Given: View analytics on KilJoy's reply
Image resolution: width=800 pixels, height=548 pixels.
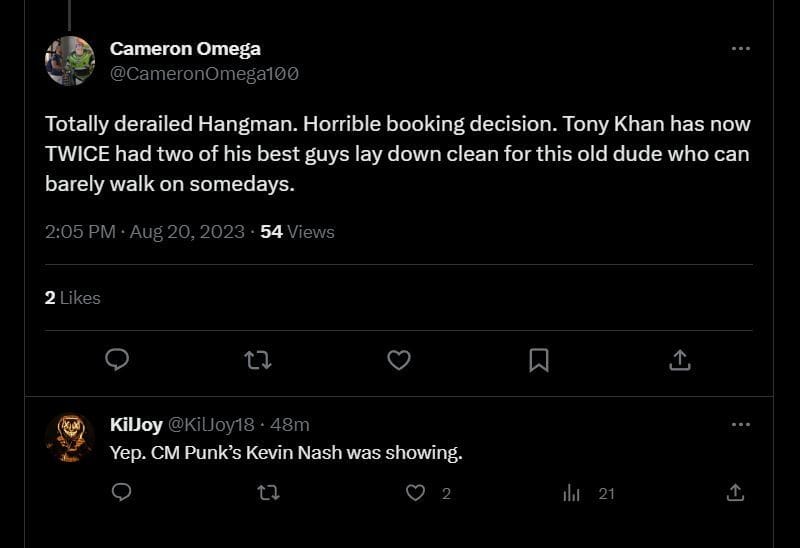Looking at the screenshot, I should point(573,492).
